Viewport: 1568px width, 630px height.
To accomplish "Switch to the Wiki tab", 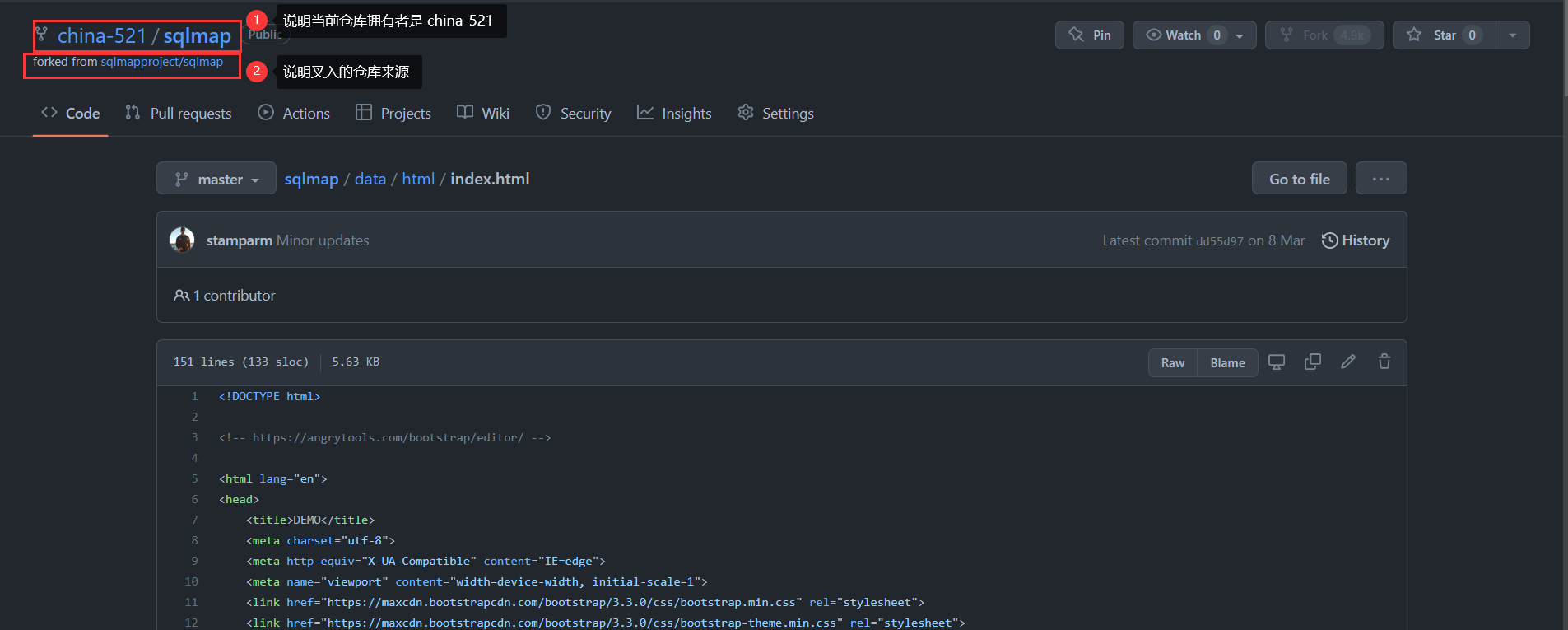I will (x=483, y=114).
